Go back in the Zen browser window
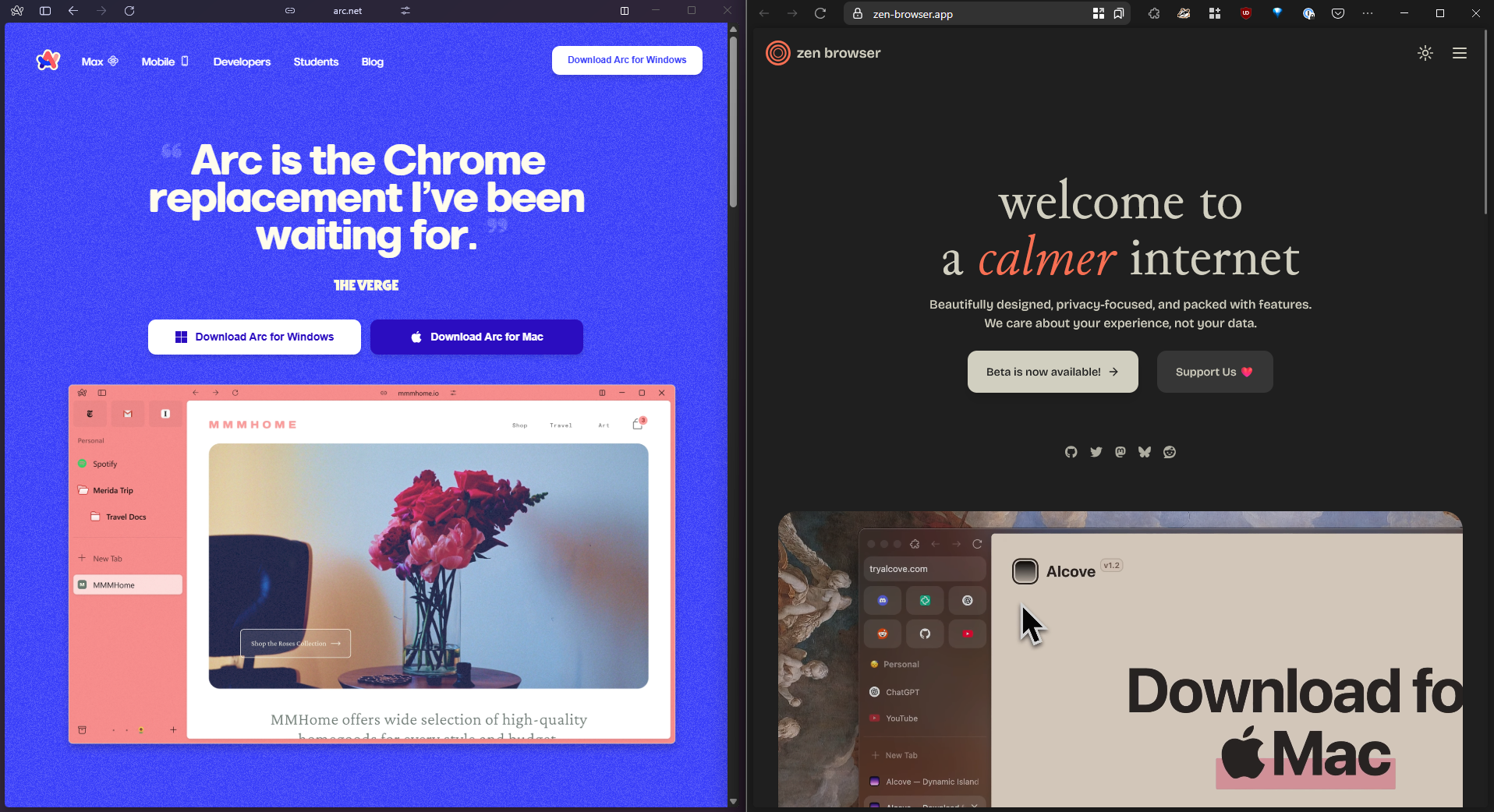Viewport: 1494px width, 812px height. (764, 13)
